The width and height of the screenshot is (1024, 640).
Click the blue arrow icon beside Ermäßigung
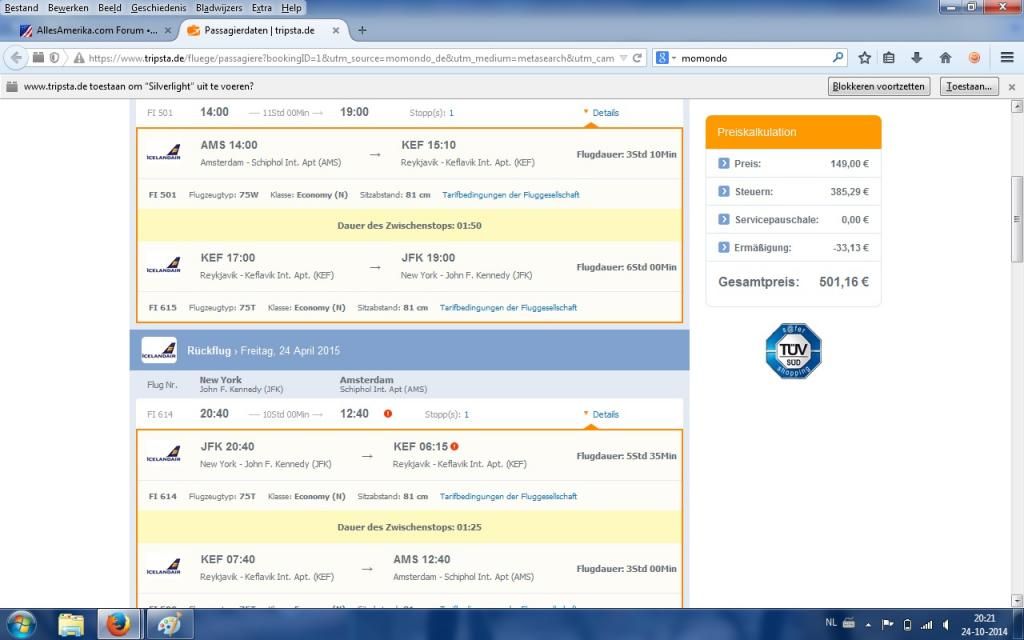724,248
